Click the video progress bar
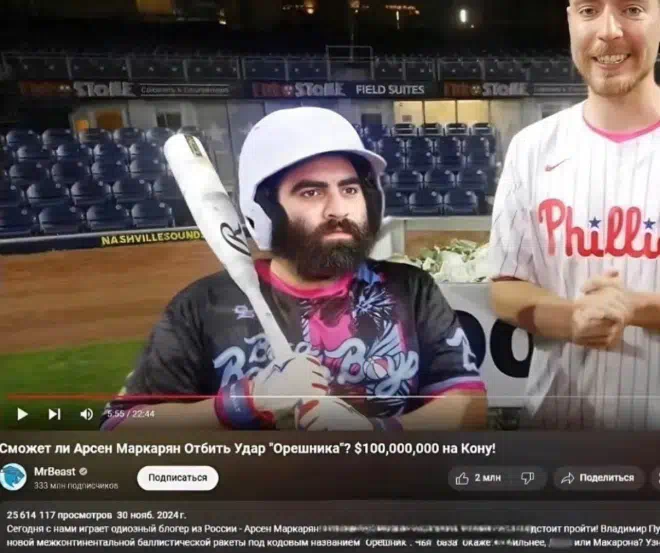Screen dimensions: 660x553 (330, 396)
